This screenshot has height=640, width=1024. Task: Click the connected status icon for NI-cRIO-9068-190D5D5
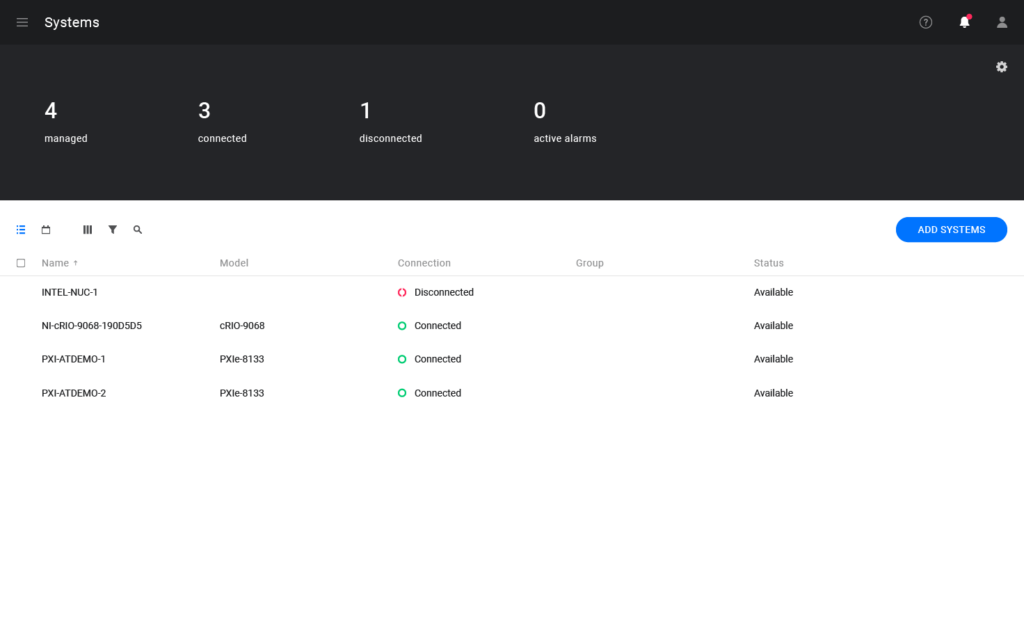(x=402, y=325)
